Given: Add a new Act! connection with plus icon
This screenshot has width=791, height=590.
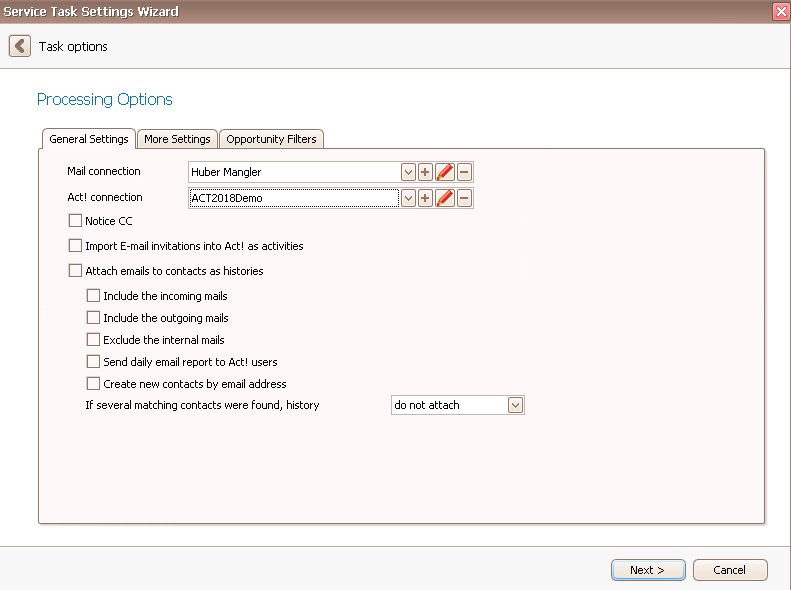Looking at the screenshot, I should [425, 198].
